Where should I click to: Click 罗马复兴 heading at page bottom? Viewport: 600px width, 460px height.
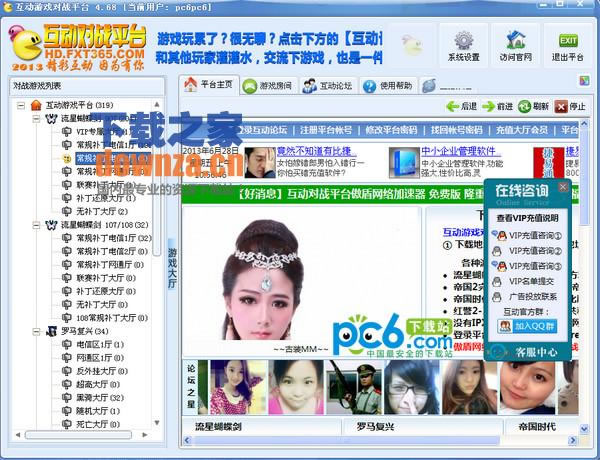pos(375,426)
